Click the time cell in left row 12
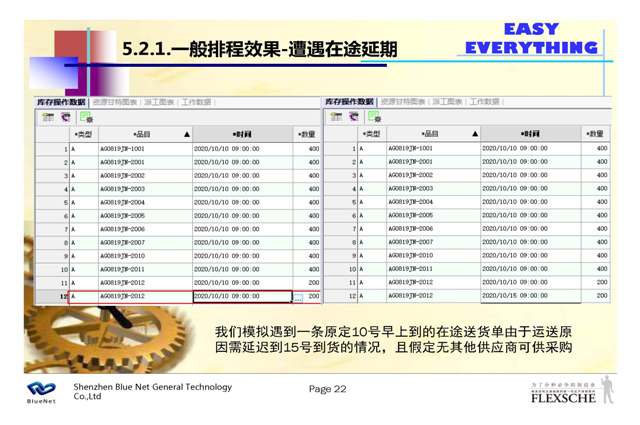This screenshot has width=640, height=425. [239, 297]
